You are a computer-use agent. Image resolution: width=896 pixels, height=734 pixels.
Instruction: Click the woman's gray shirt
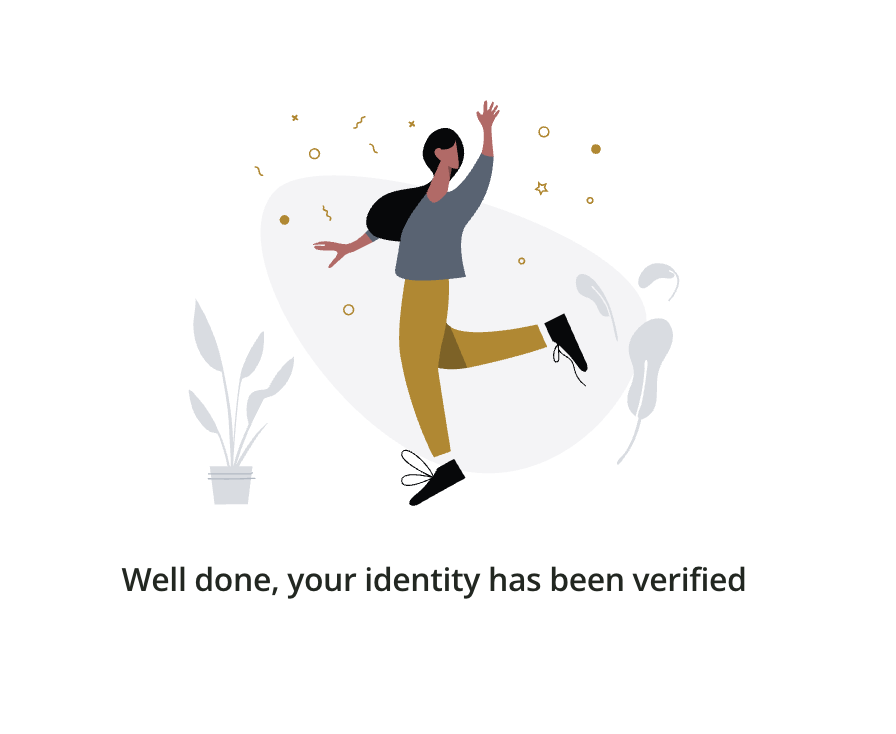(440, 229)
